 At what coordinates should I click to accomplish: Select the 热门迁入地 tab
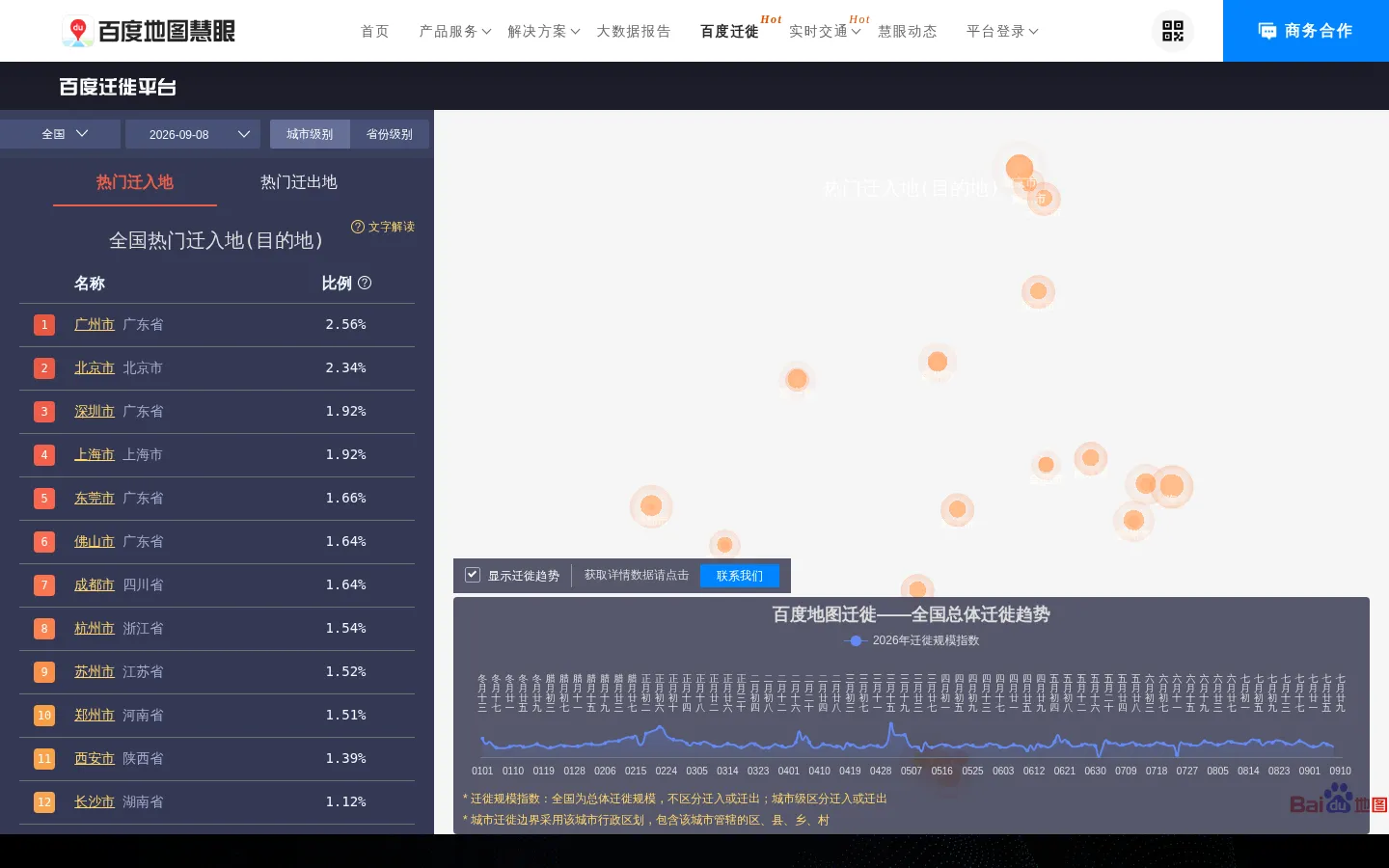135,182
